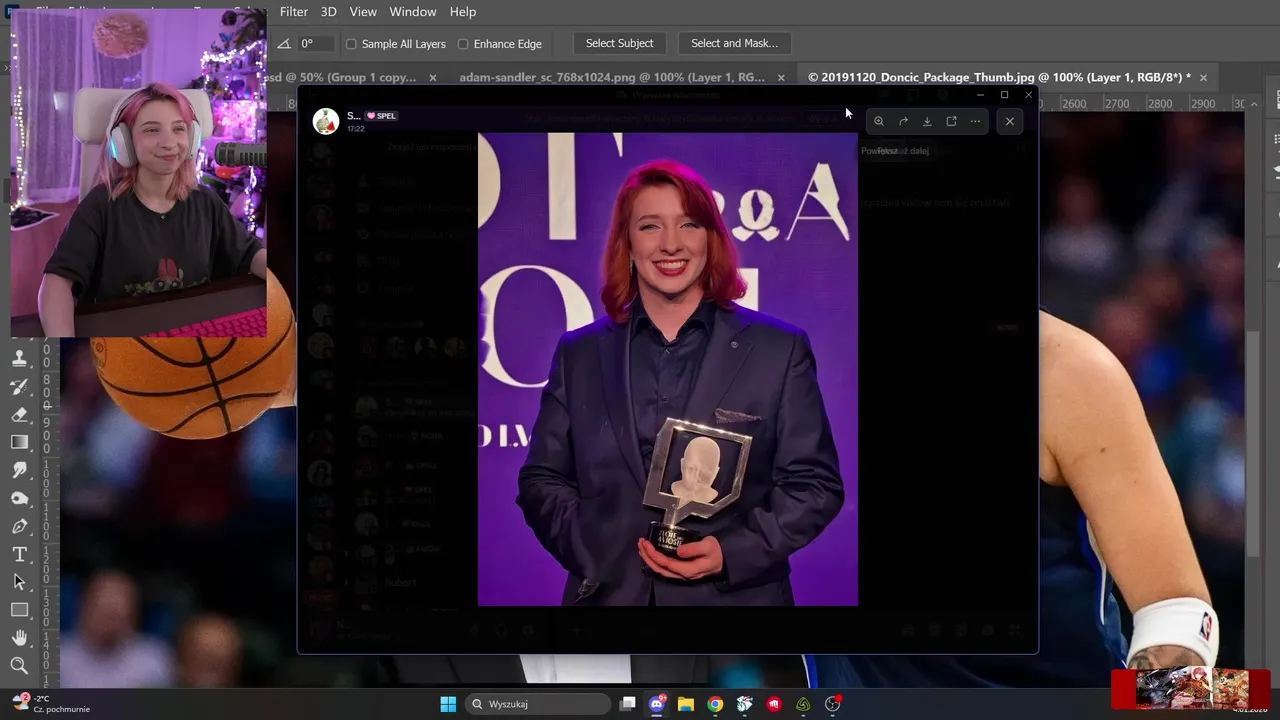Click the weather widget showing -2°C

[x=50, y=704]
